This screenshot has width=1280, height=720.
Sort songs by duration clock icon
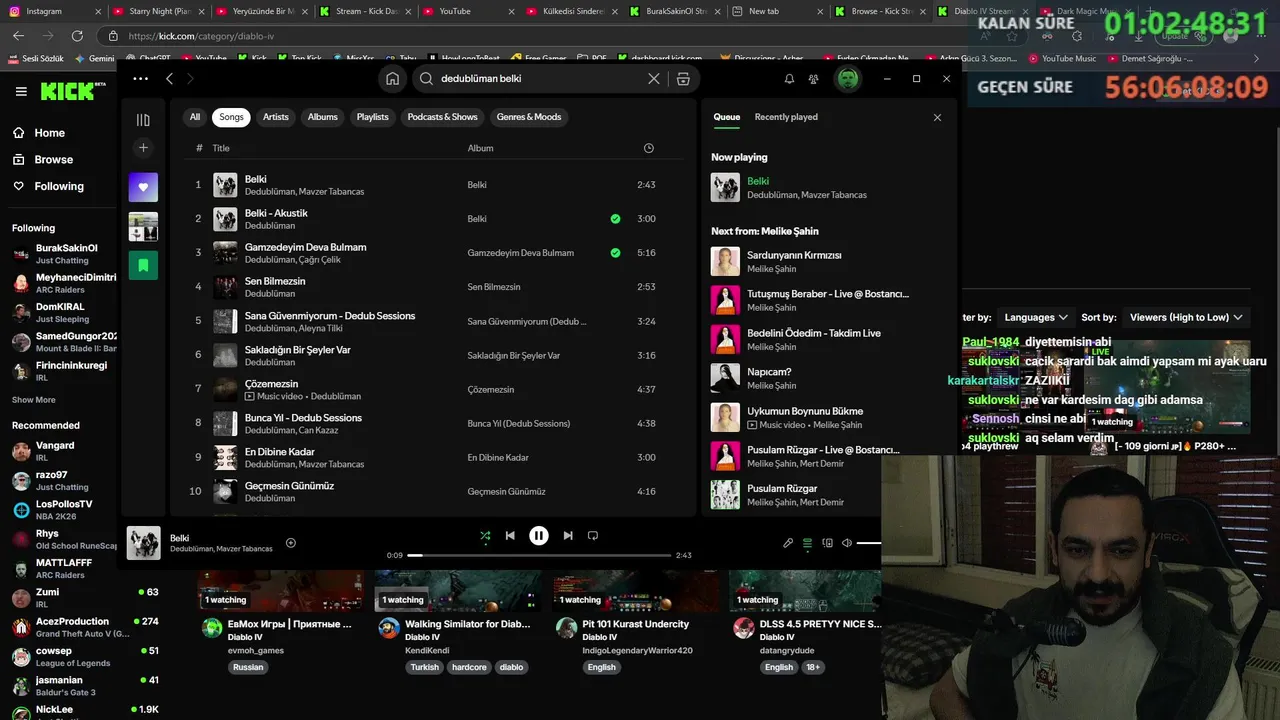tap(649, 148)
